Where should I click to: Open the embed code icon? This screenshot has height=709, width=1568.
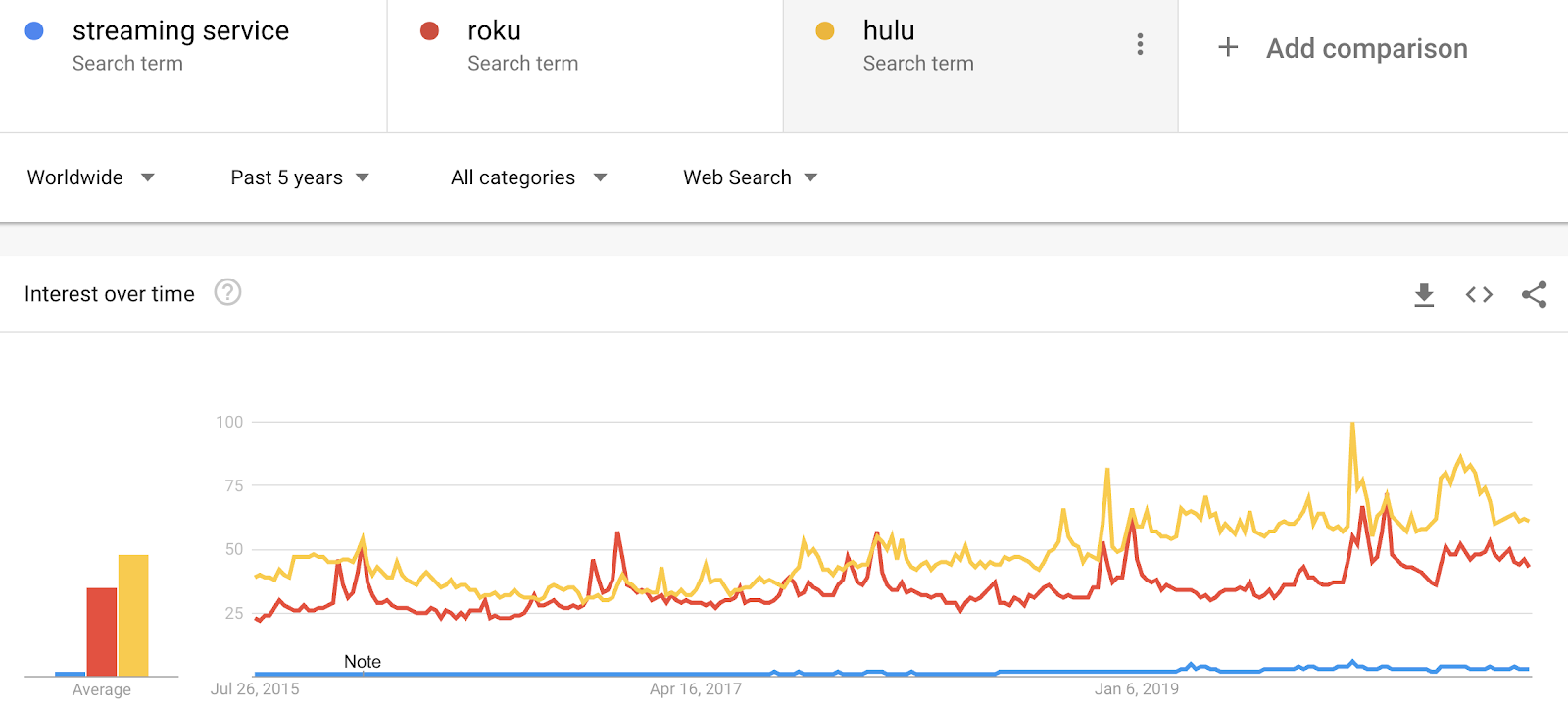click(x=1479, y=294)
